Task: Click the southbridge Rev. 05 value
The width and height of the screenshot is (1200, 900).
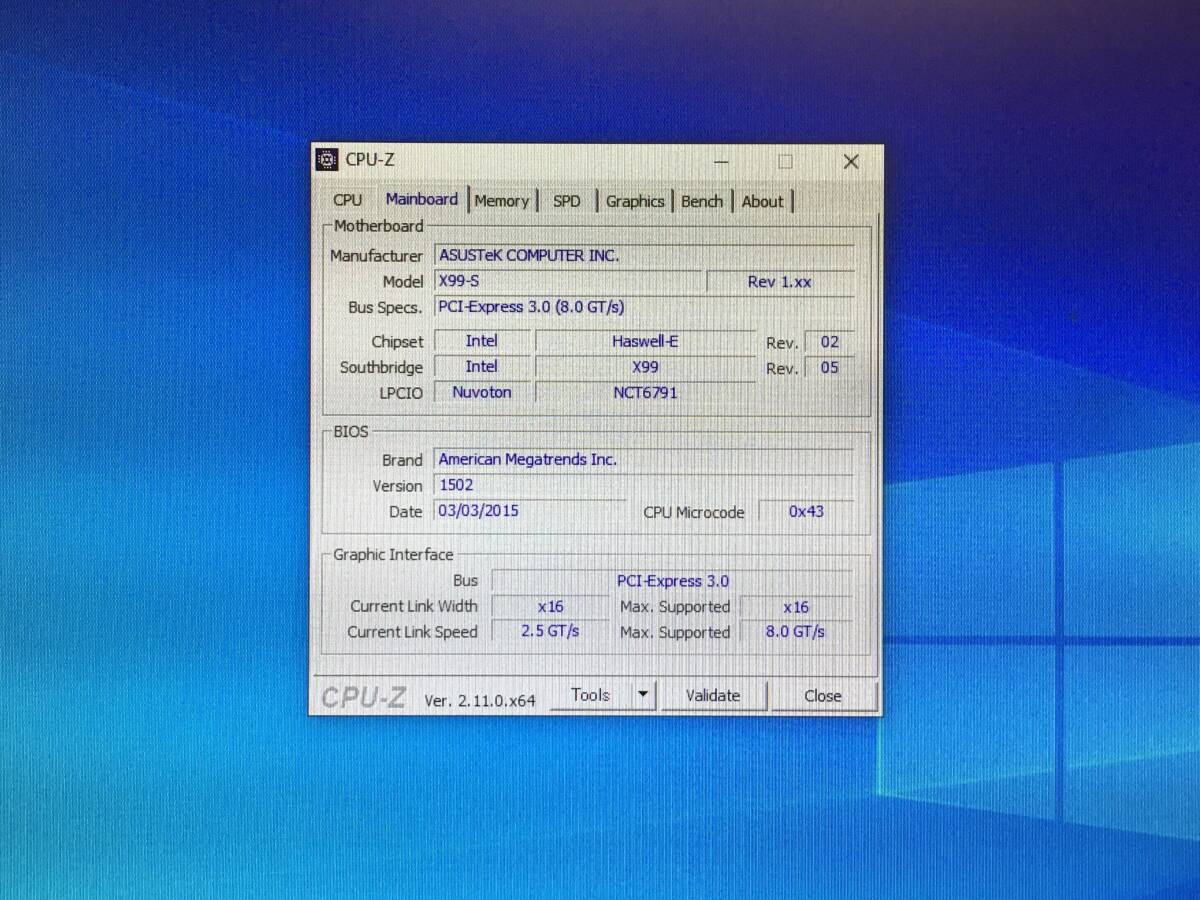Action: click(x=830, y=368)
